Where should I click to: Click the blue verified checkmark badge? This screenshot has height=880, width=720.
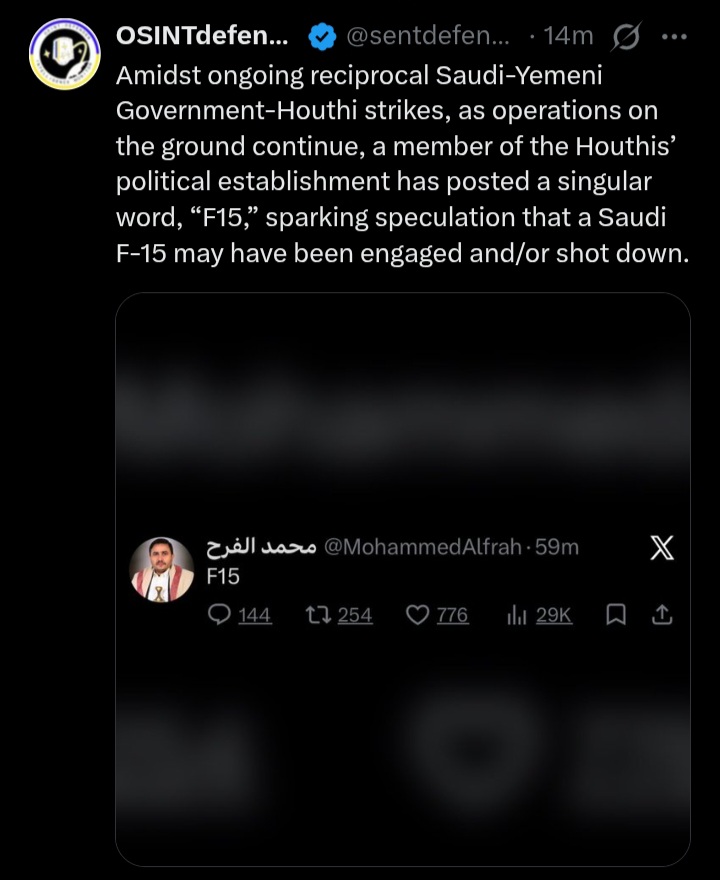[x=322, y=36]
